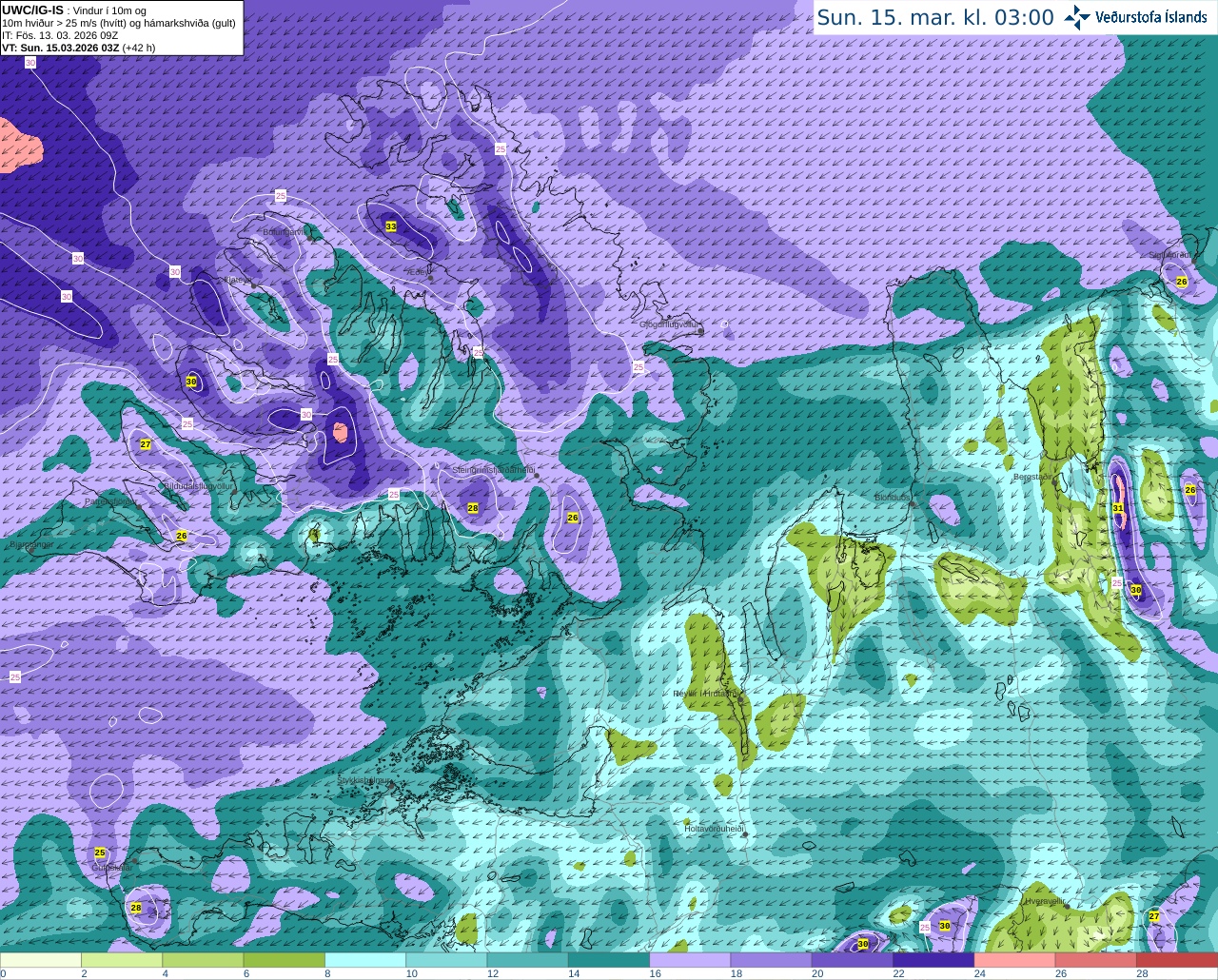Click the 'VT: Sun. 15.03.2026 03Z (+42 h)' line
This screenshot has width=1218, height=980.
point(79,48)
